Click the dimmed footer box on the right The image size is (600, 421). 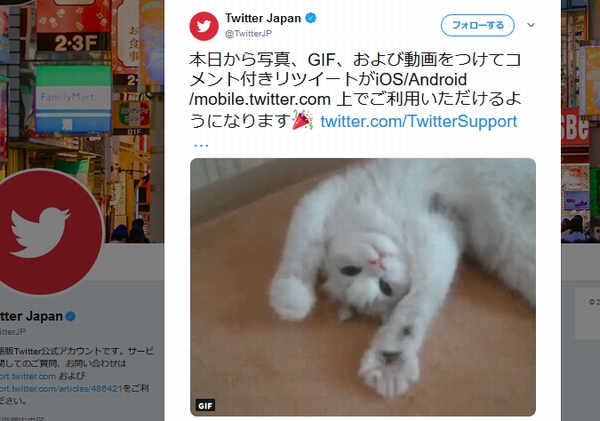tap(587, 313)
